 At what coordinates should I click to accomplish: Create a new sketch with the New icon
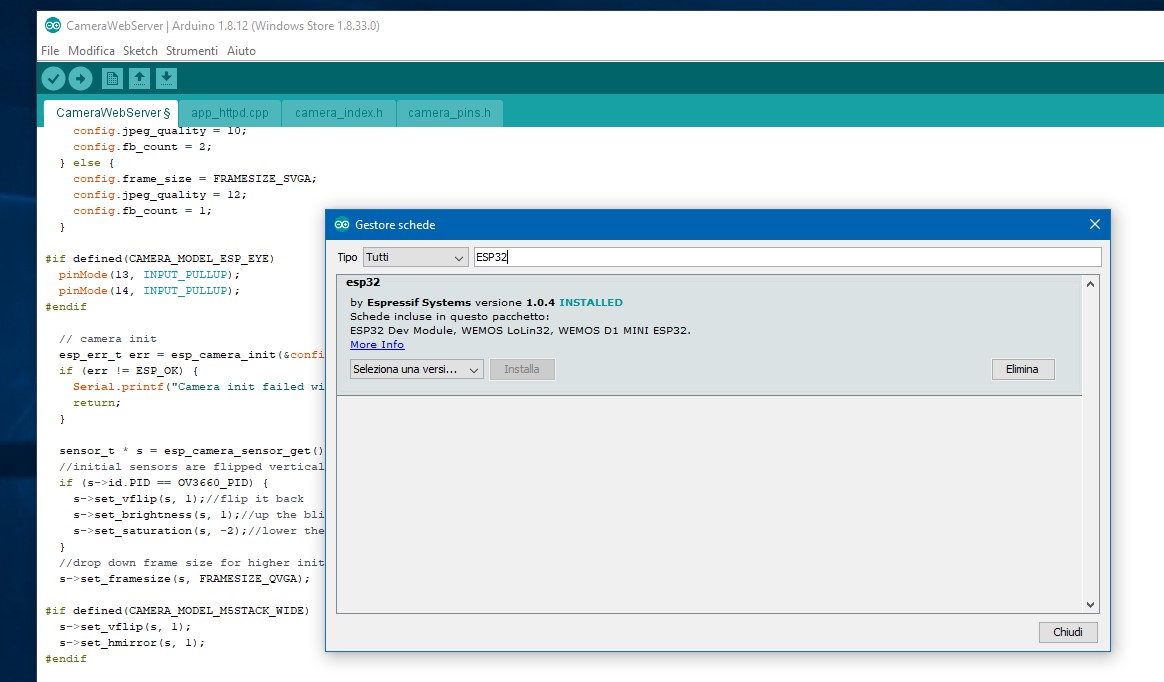(112, 78)
